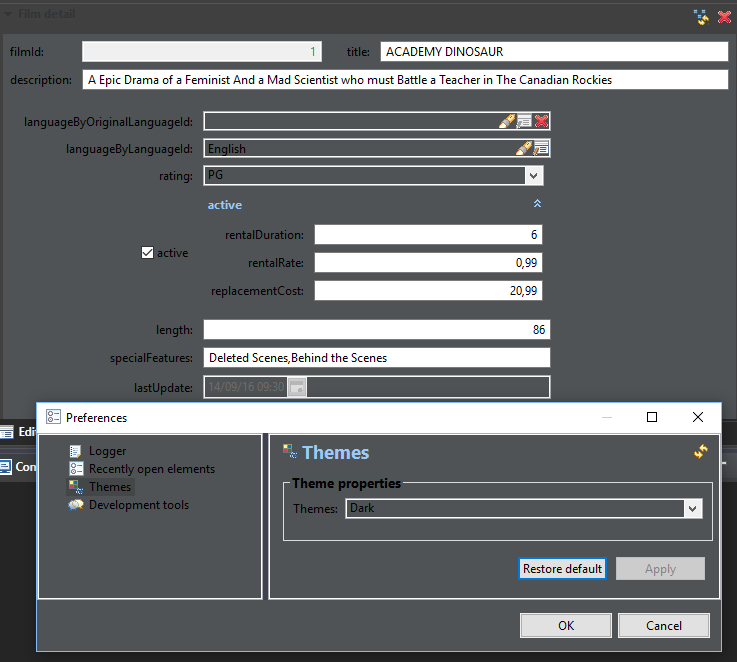This screenshot has width=737, height=662.
Task: Open the rating dropdown
Action: [x=534, y=176]
